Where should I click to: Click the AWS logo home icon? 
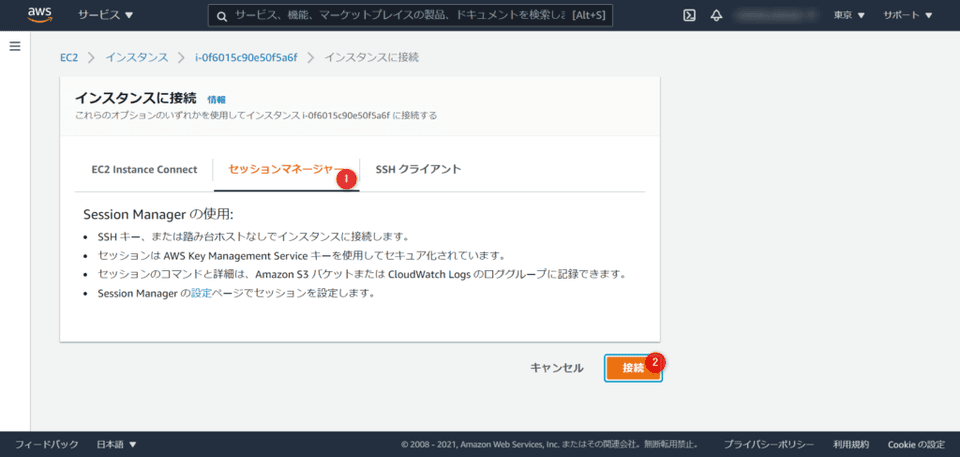pos(39,15)
